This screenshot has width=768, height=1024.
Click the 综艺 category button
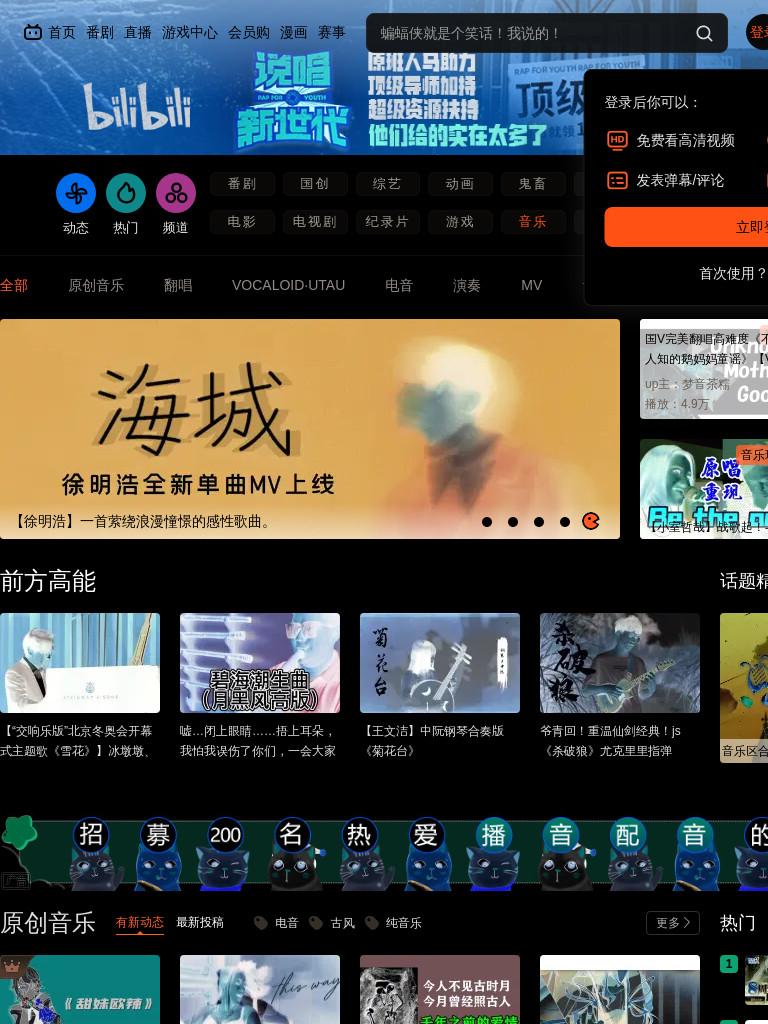[x=387, y=184]
